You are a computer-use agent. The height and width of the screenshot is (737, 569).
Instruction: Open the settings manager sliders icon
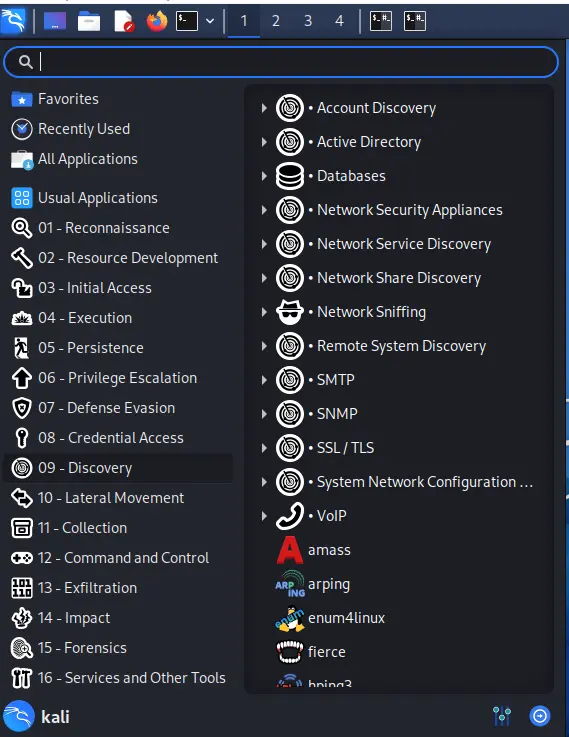(502, 716)
